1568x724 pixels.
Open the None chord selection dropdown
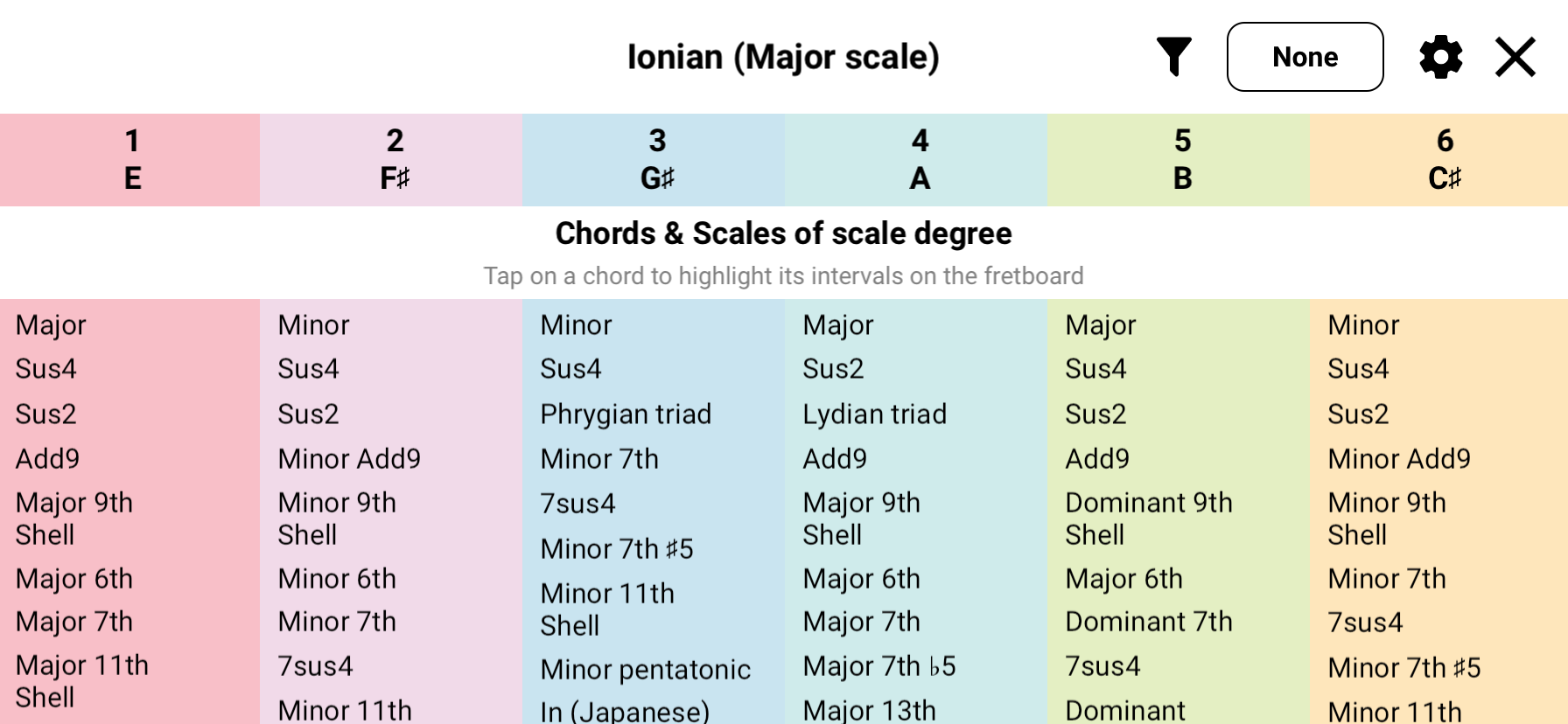click(x=1305, y=56)
